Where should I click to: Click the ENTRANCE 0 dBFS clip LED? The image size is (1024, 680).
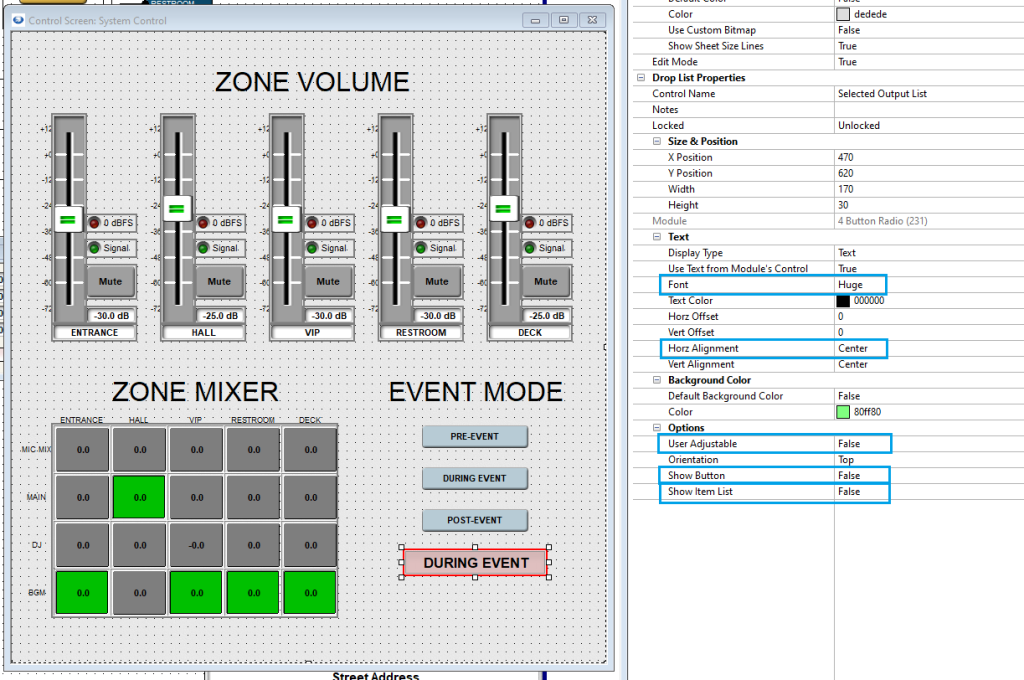(x=95, y=223)
